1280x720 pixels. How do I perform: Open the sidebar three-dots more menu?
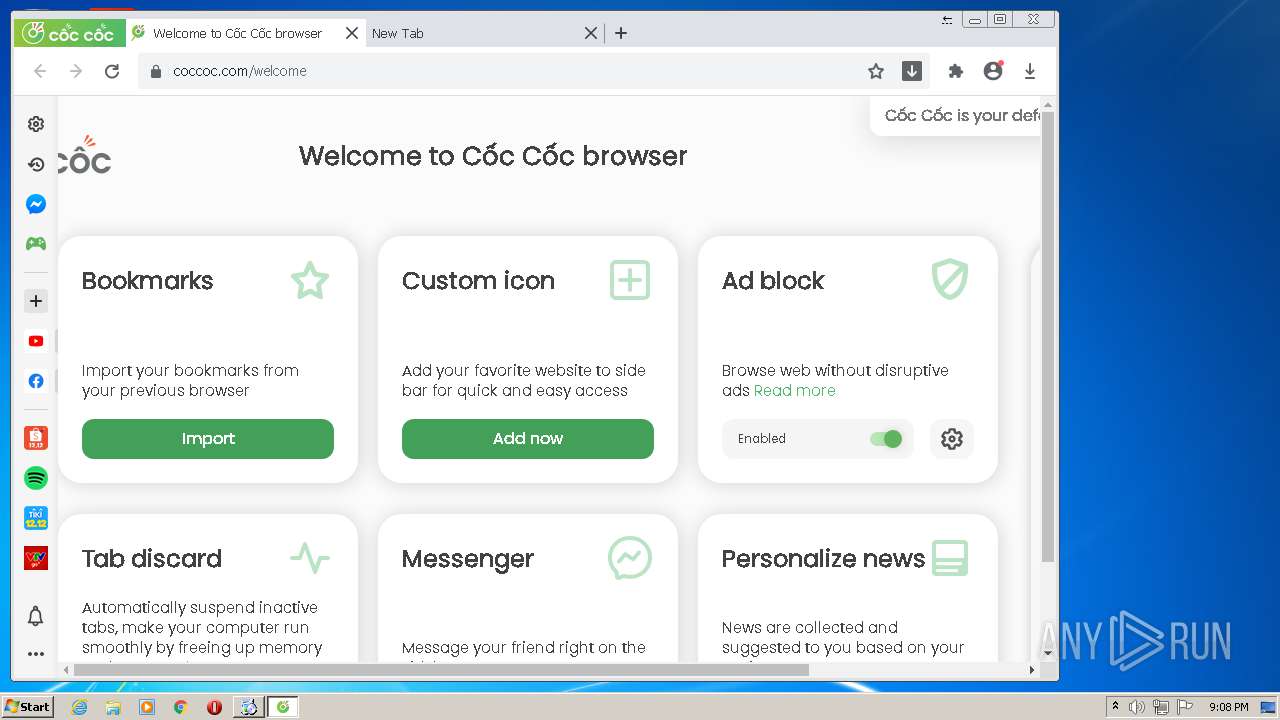36,654
